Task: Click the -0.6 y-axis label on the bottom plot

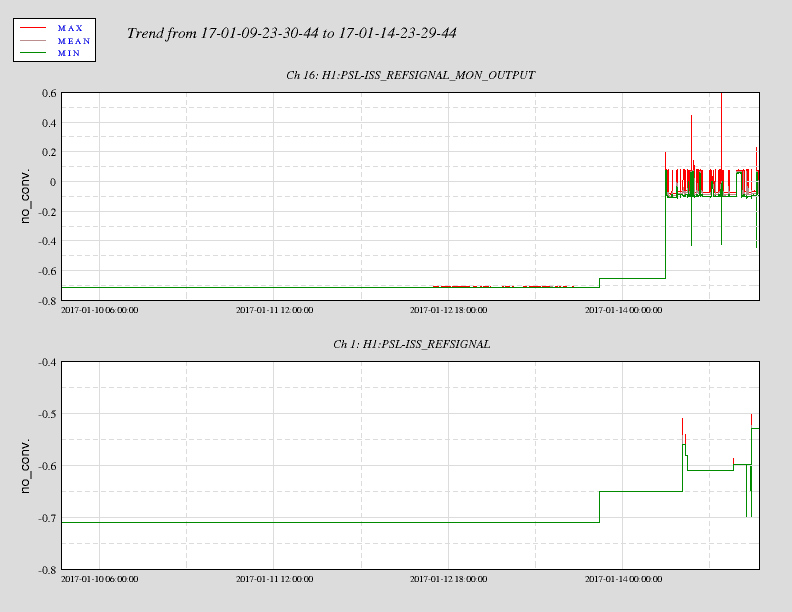Action: 47,466
